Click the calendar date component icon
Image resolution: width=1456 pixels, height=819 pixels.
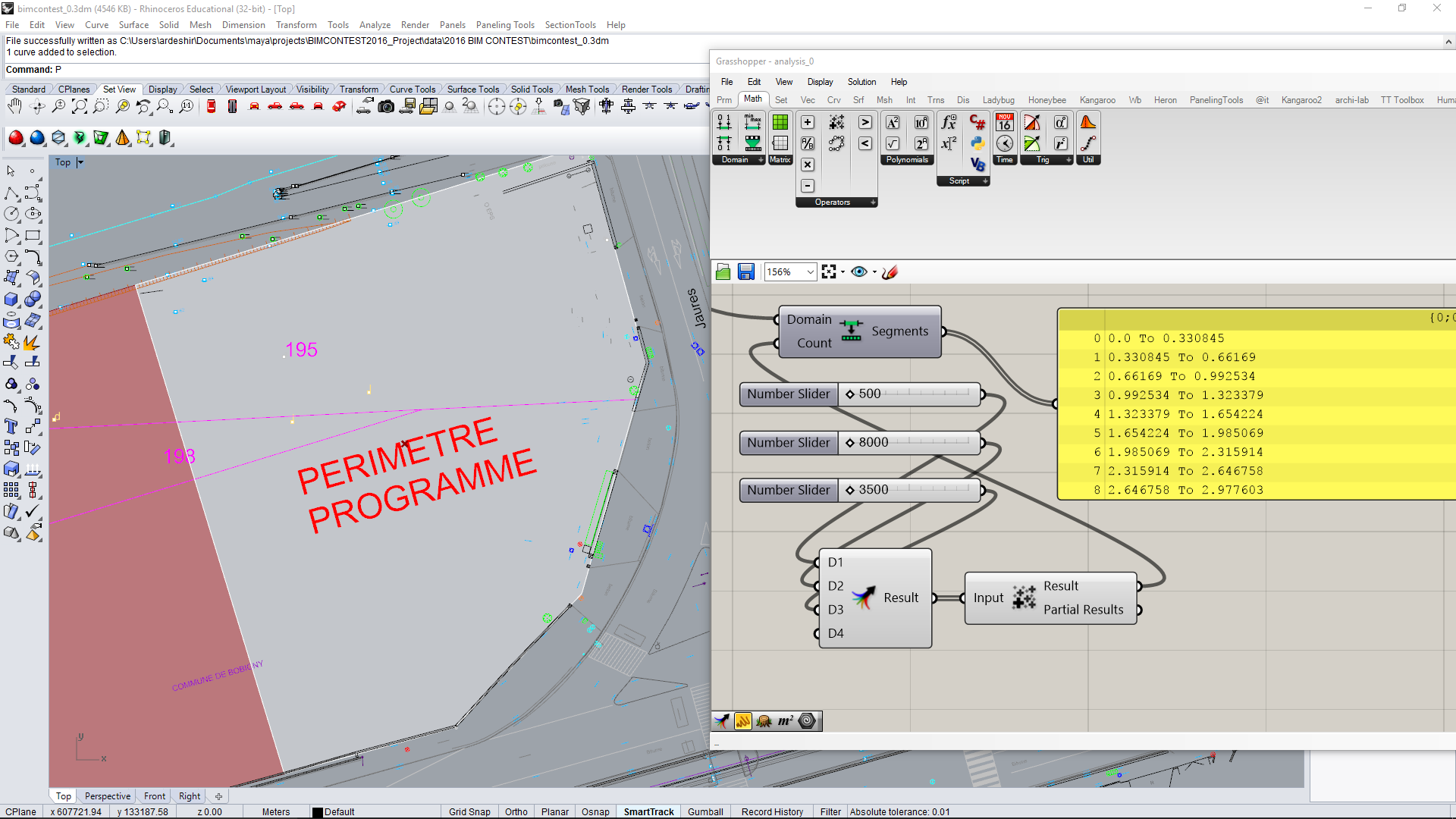coord(1005,122)
